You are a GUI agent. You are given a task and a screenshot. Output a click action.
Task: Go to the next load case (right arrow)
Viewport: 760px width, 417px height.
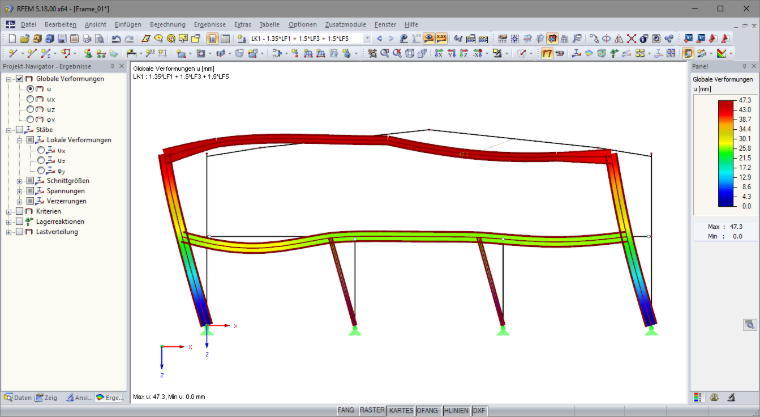pos(391,38)
